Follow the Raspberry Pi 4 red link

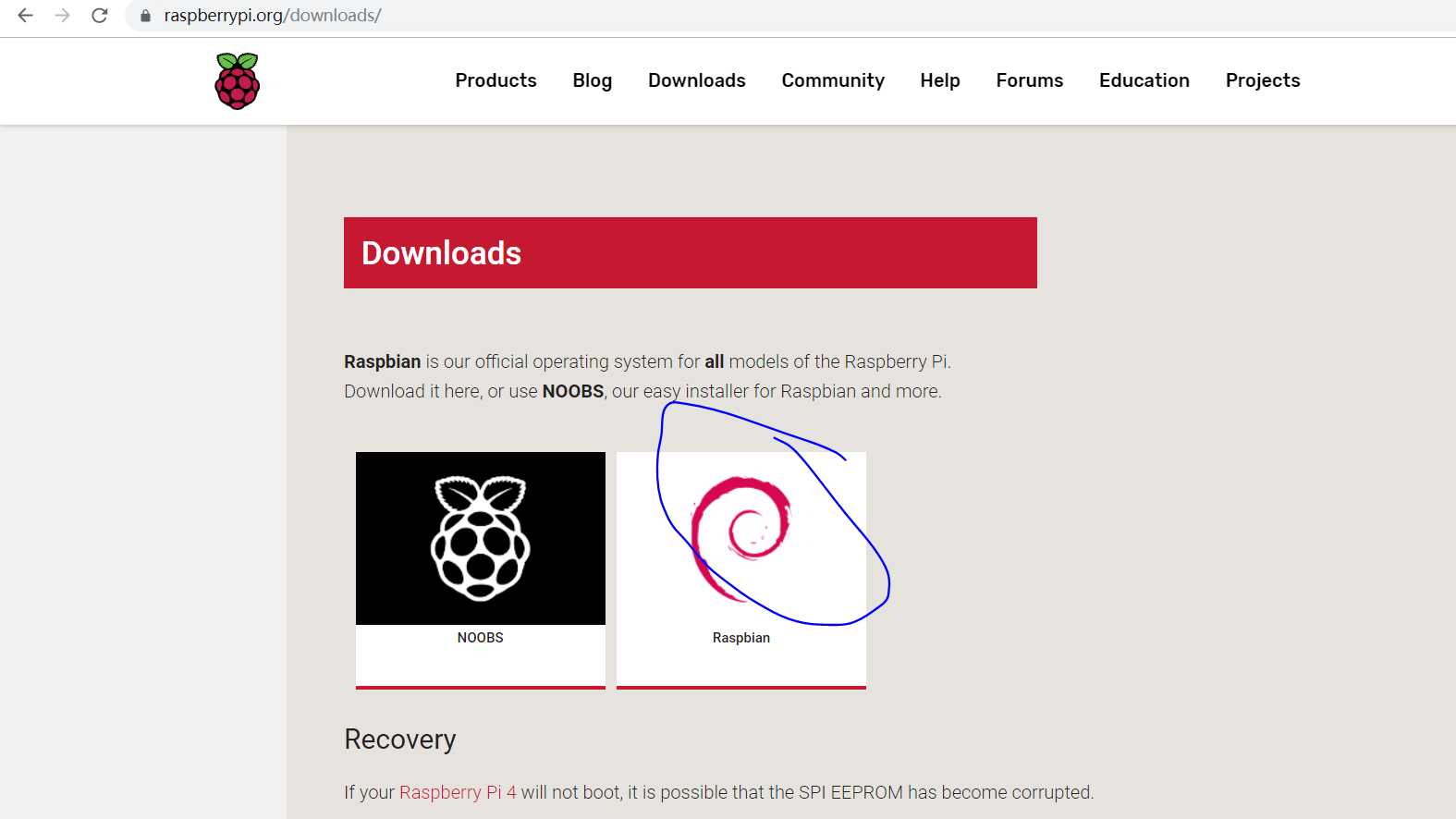point(458,792)
